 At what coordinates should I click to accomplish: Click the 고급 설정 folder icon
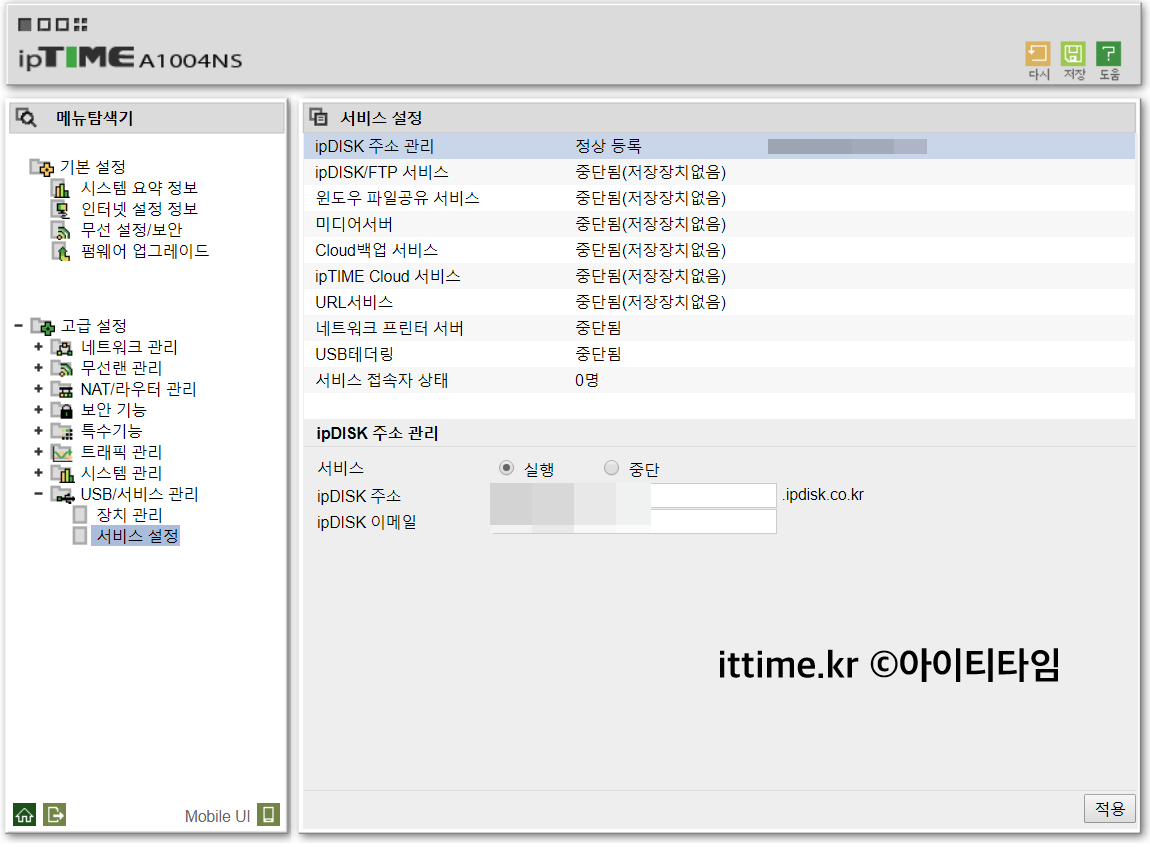pyautogui.click(x=43, y=326)
